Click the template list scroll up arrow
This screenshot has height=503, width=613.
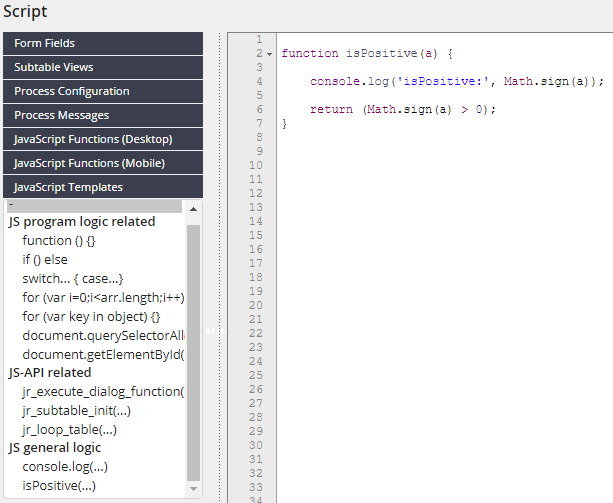point(193,209)
